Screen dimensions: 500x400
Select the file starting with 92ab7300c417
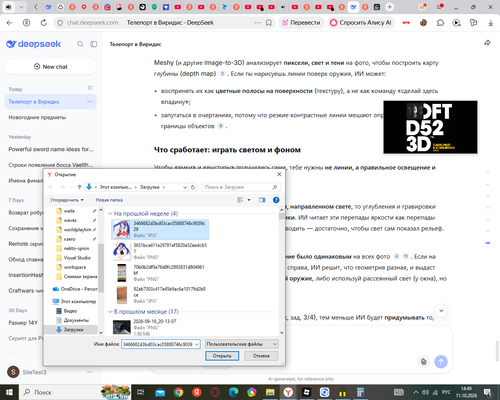[160, 295]
